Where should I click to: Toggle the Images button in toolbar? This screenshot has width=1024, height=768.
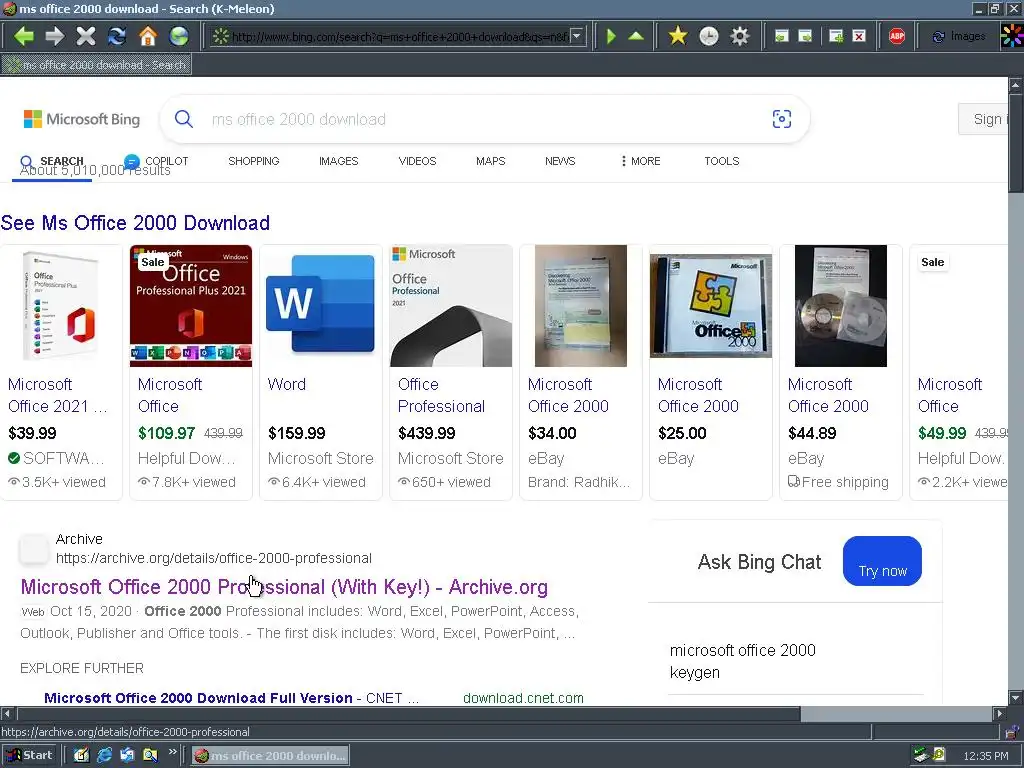click(959, 37)
